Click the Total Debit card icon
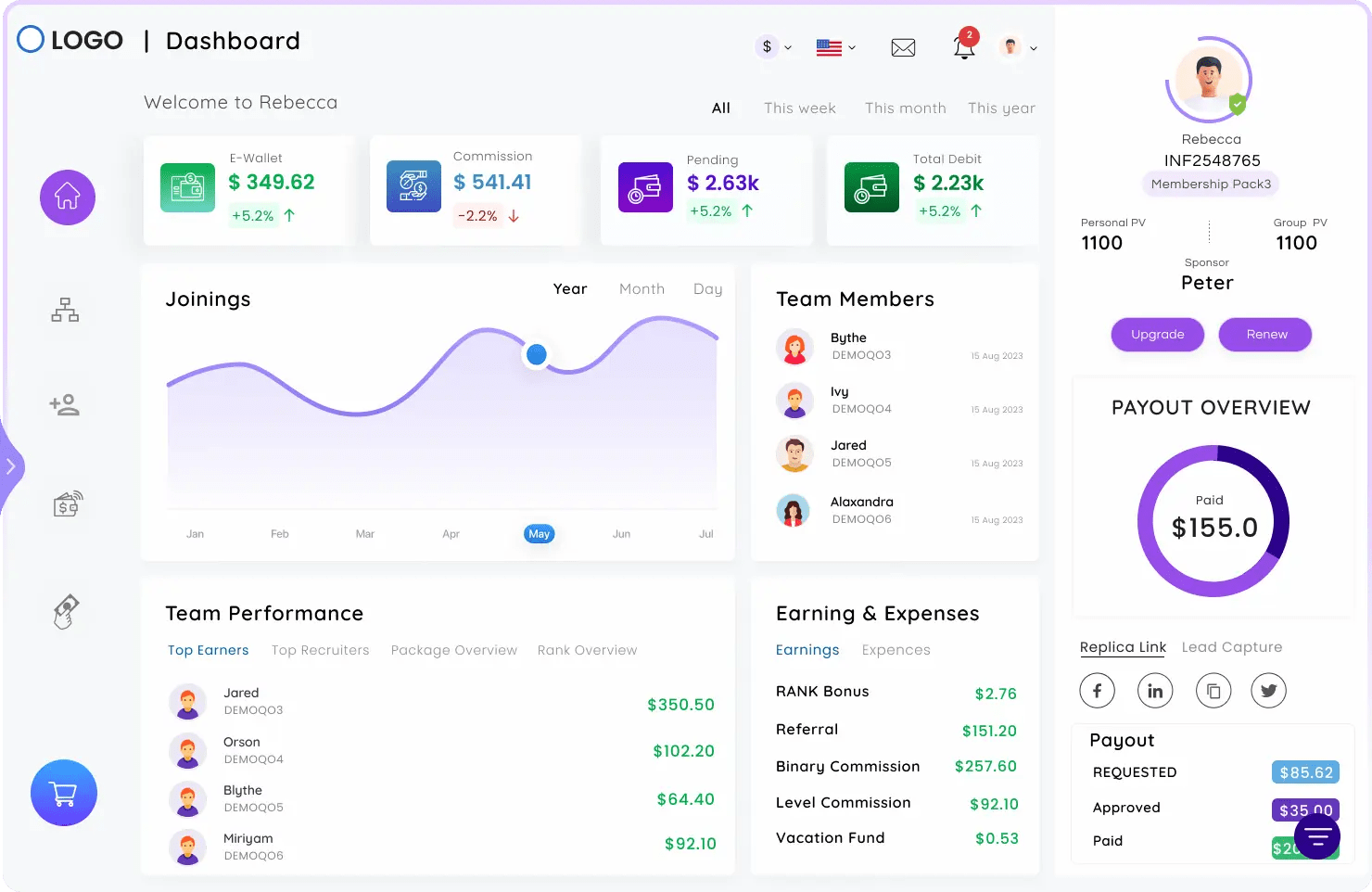1372x892 pixels. click(x=871, y=187)
